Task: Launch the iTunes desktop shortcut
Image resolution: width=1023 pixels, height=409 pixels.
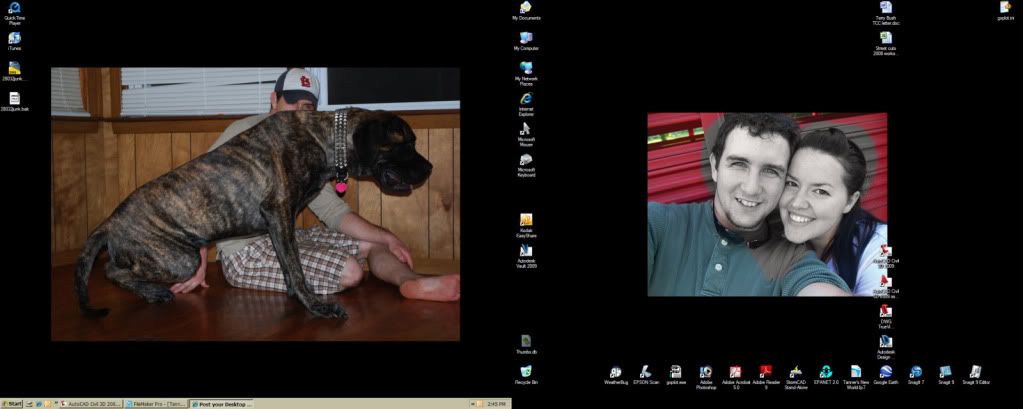Action: point(14,40)
